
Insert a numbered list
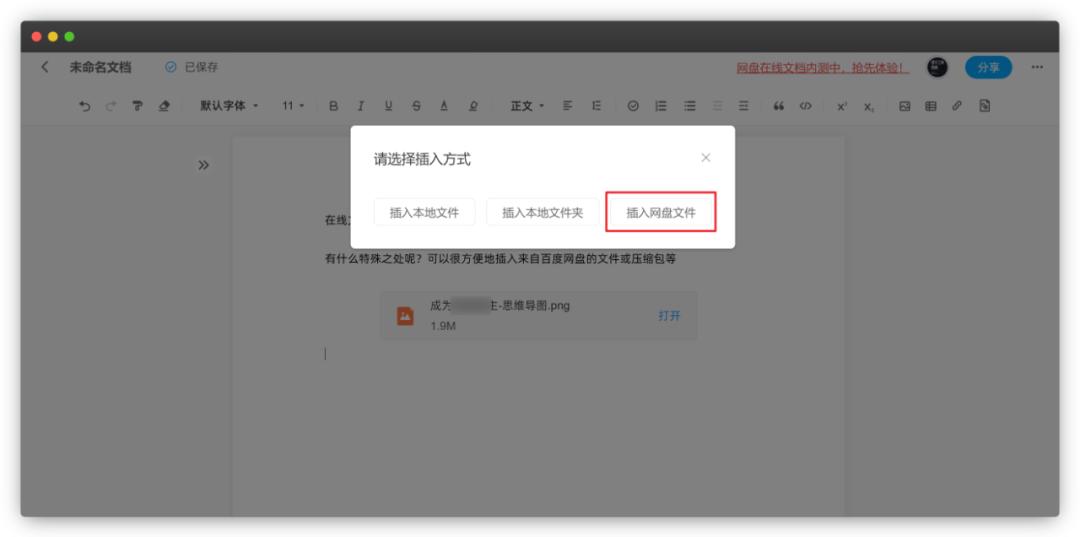661,106
